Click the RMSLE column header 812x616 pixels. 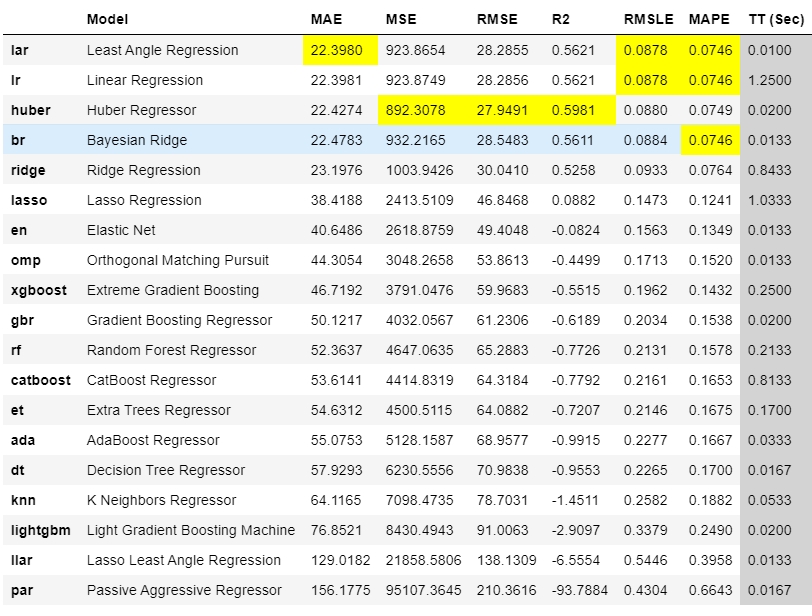point(648,19)
